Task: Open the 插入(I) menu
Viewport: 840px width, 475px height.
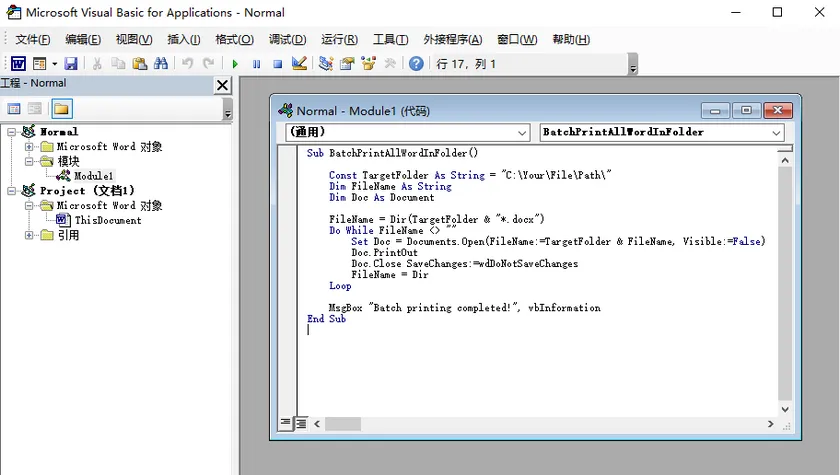Action: (x=184, y=40)
